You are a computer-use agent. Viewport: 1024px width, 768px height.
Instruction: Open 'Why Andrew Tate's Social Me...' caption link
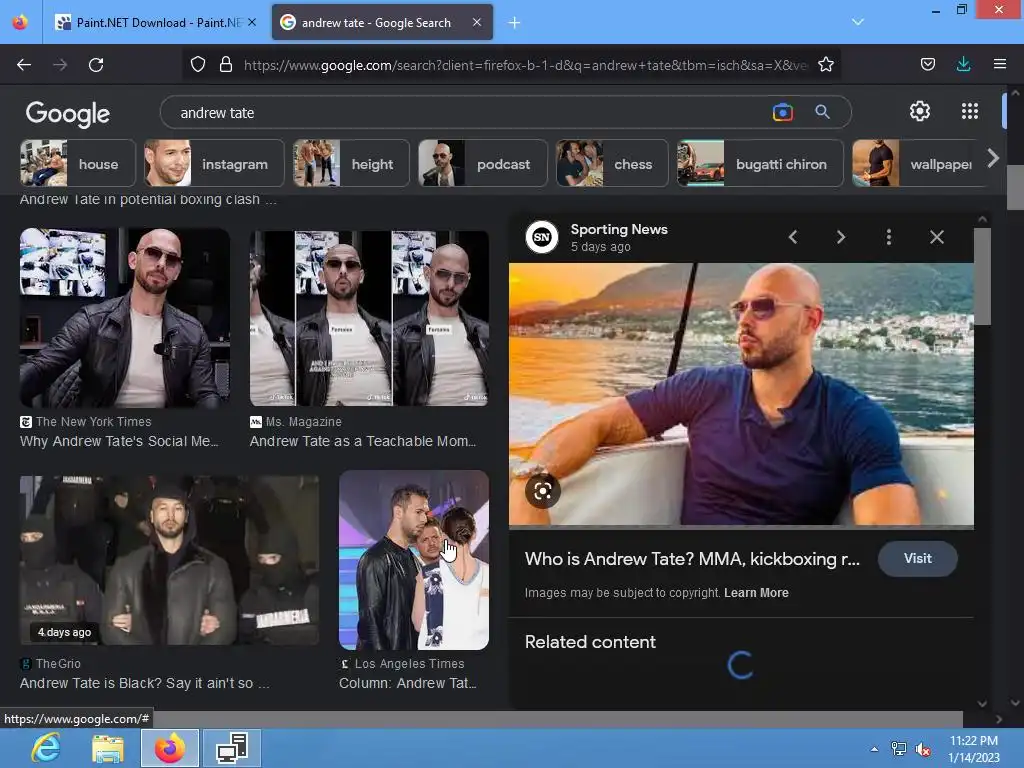(x=119, y=441)
